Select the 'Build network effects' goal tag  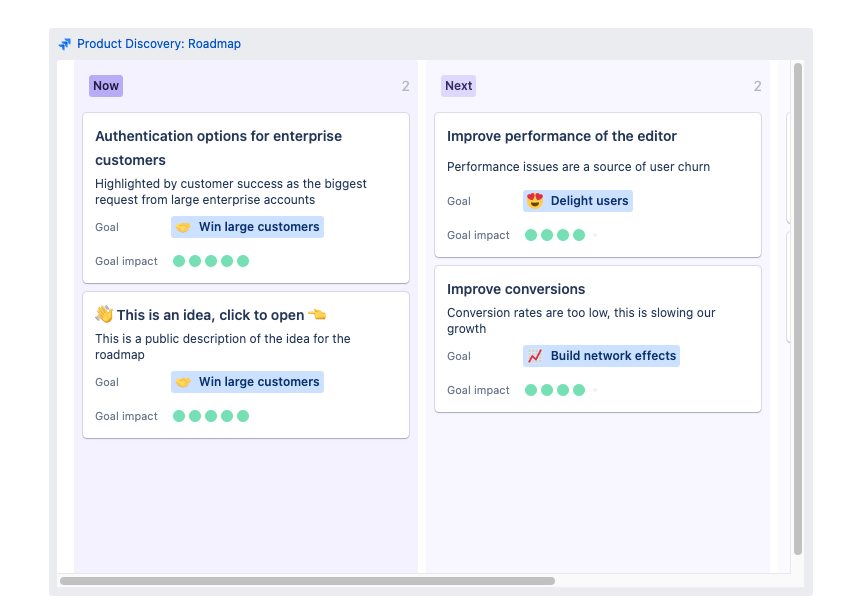(x=601, y=355)
